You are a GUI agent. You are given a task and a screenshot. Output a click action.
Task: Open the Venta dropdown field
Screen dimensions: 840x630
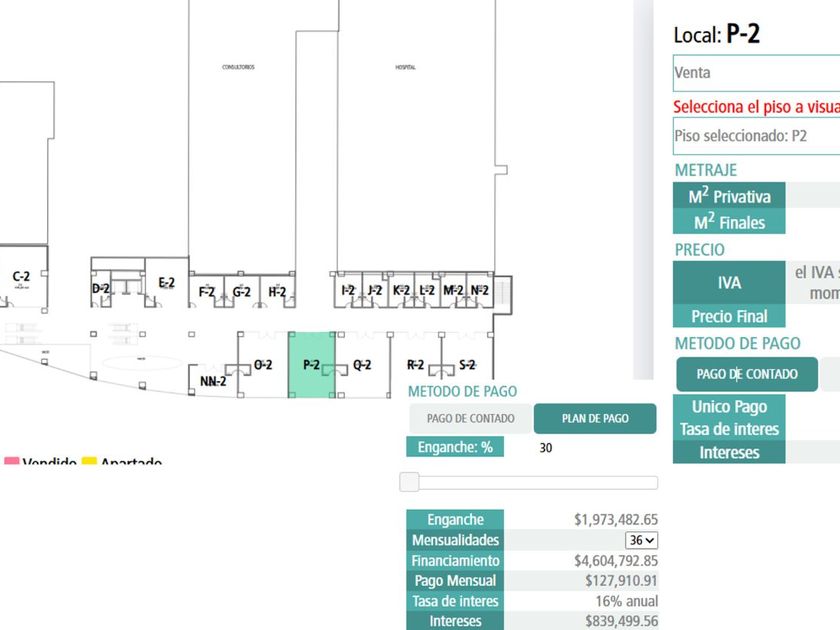coord(756,73)
